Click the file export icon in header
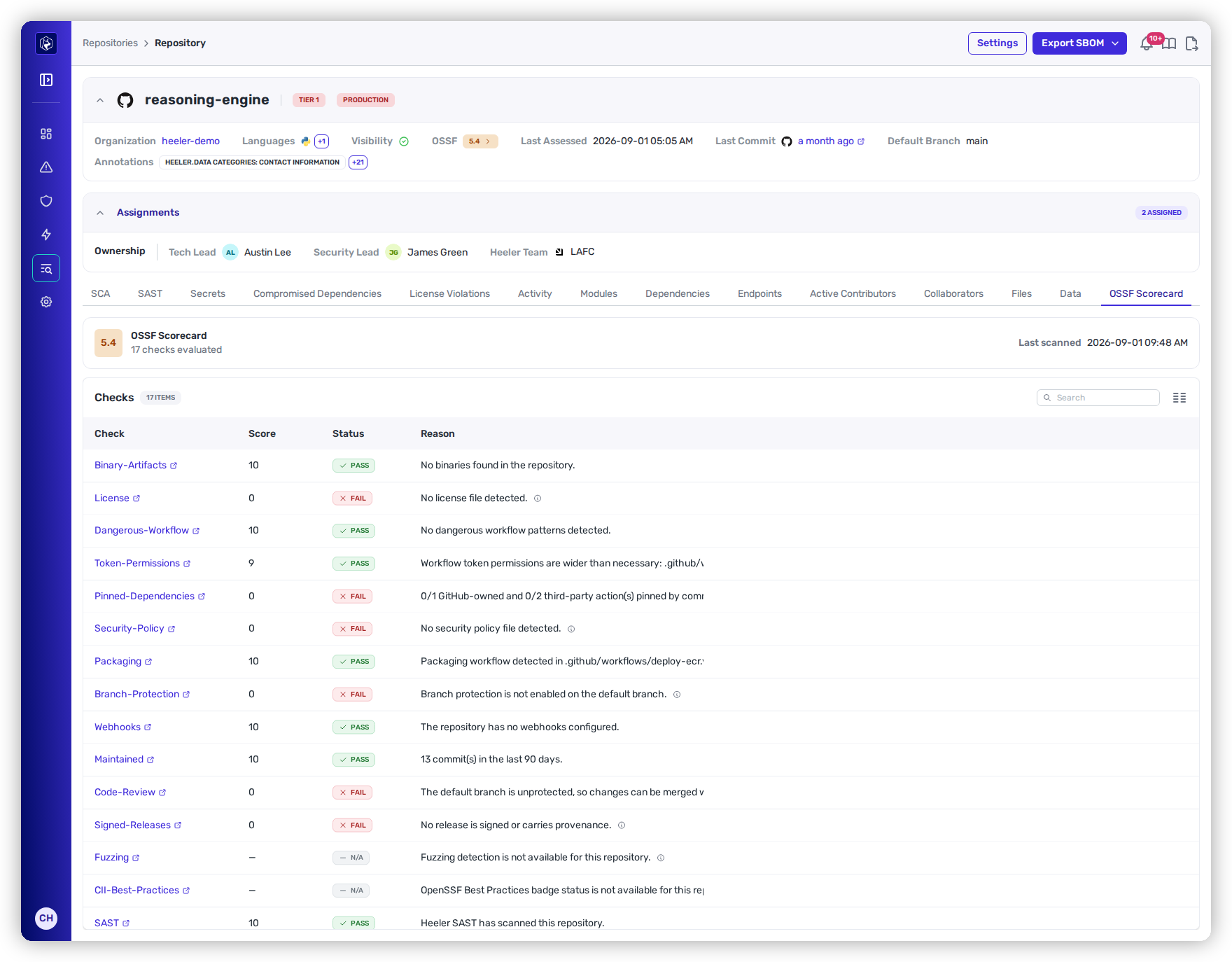 pyautogui.click(x=1191, y=43)
